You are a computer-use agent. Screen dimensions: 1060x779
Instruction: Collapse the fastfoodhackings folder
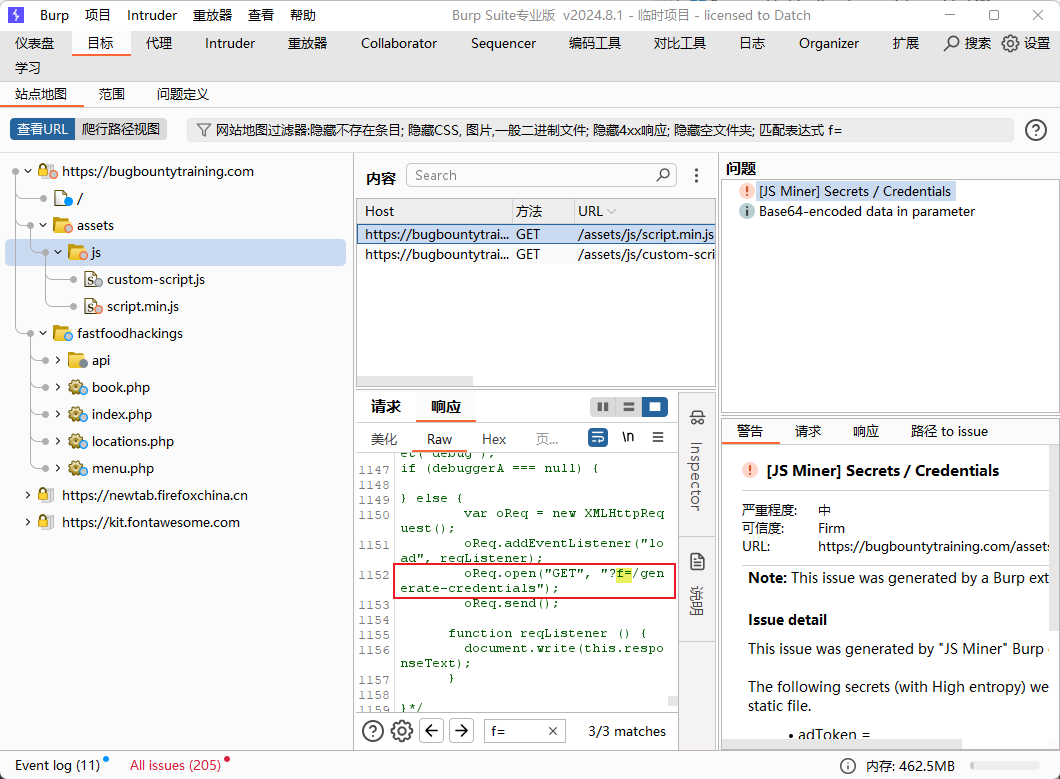pos(43,333)
